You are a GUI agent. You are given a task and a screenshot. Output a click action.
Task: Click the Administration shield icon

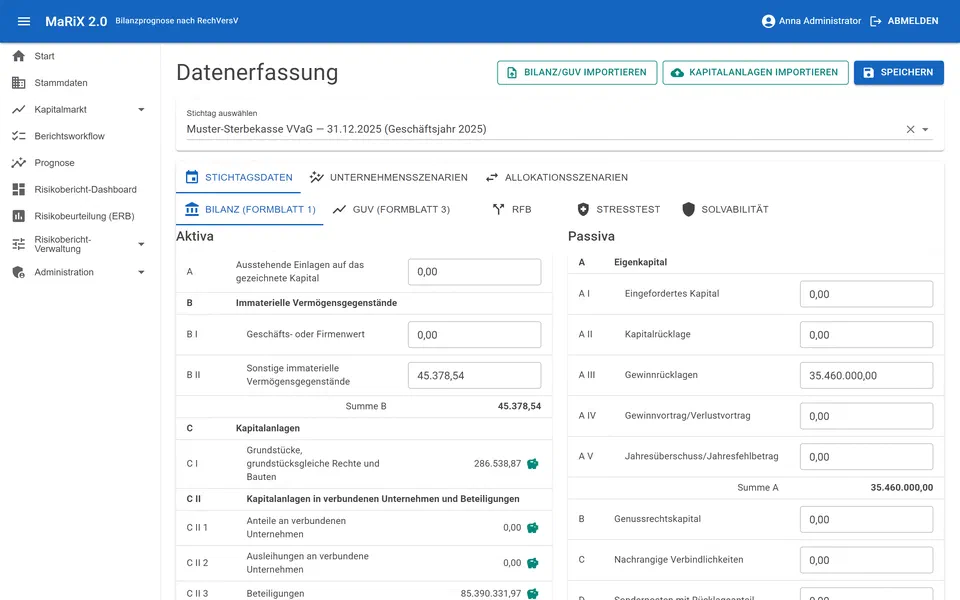point(19,272)
